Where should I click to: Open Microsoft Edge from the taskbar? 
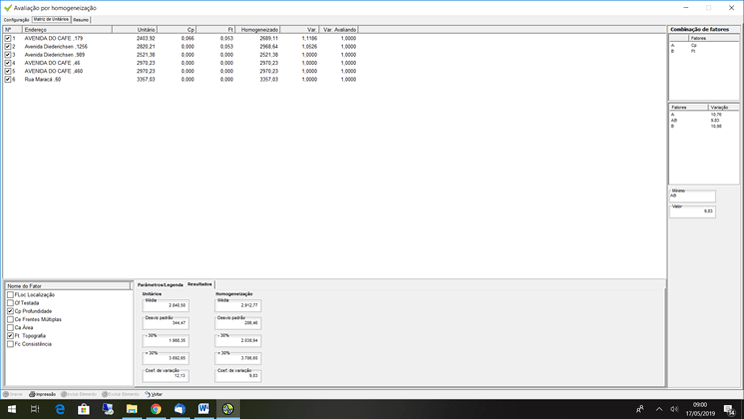pyautogui.click(x=60, y=409)
